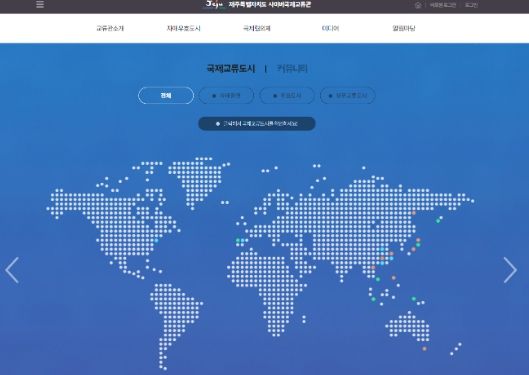Viewport: 529px width, 375px height.
Task: Click the orange city dot in eastern Russia
Action: (414, 213)
